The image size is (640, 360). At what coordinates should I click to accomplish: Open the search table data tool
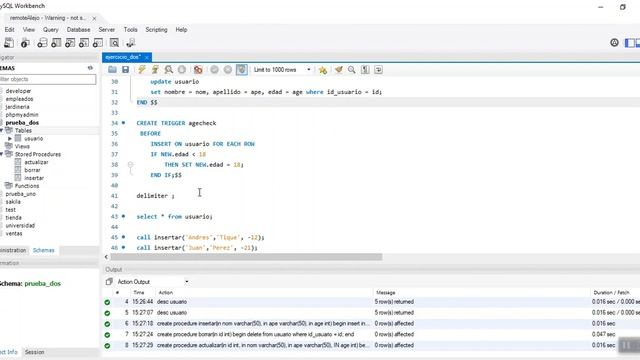point(114,43)
